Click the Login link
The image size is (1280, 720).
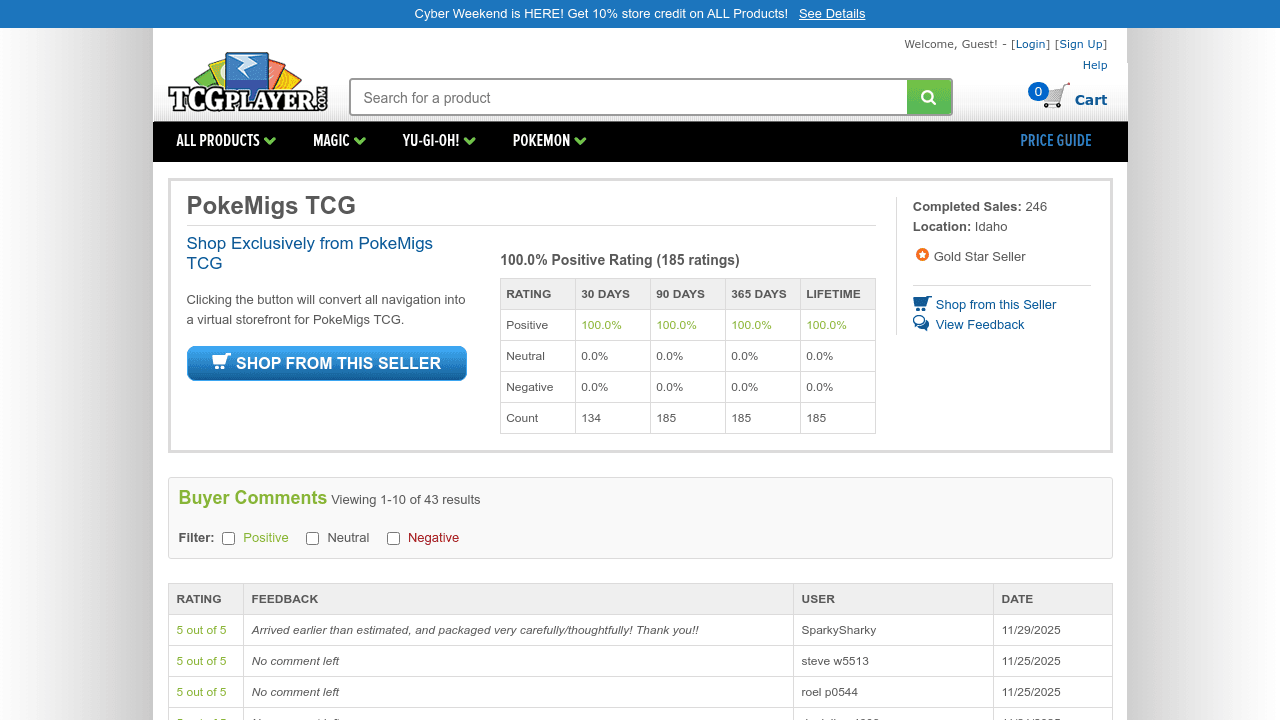[1030, 44]
